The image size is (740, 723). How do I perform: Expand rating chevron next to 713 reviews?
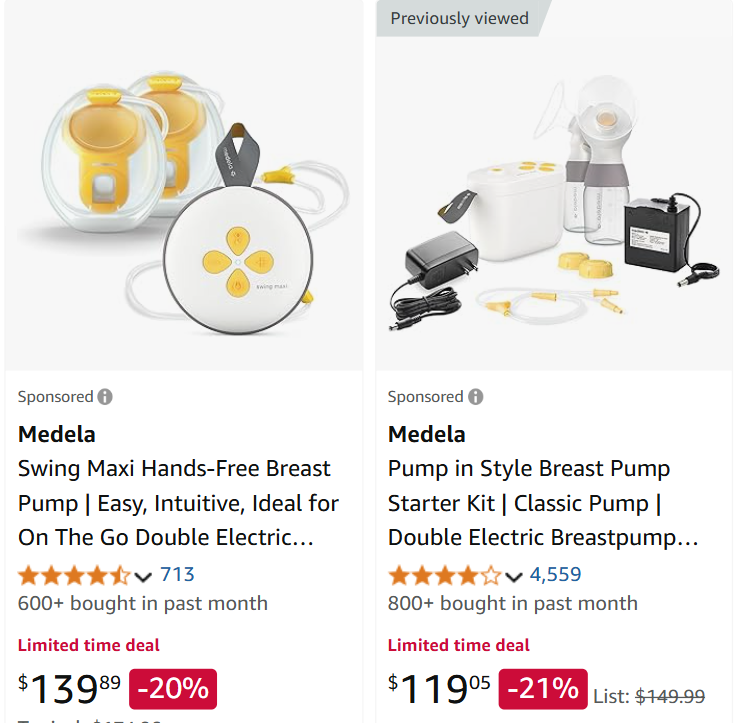tap(143, 576)
